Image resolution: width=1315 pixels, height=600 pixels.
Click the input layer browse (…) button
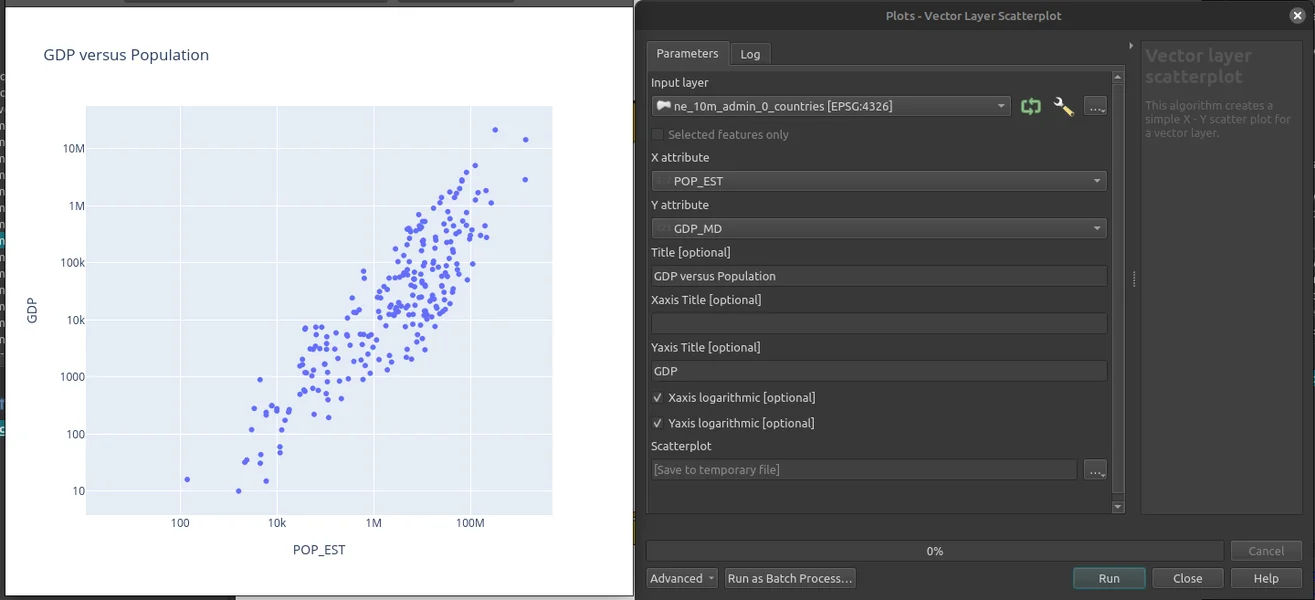pyautogui.click(x=1095, y=107)
